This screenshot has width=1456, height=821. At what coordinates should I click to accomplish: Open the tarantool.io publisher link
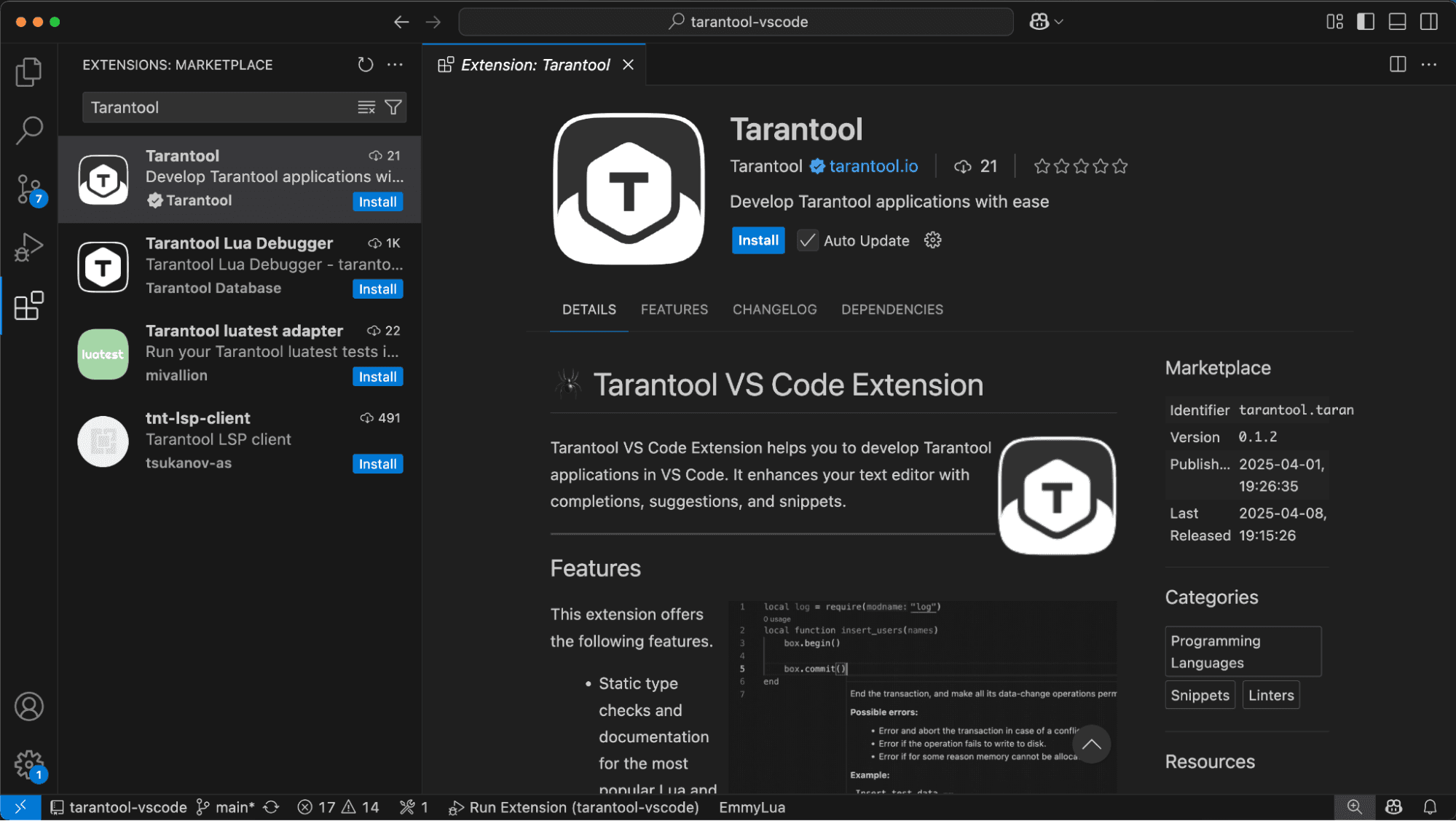point(873,166)
